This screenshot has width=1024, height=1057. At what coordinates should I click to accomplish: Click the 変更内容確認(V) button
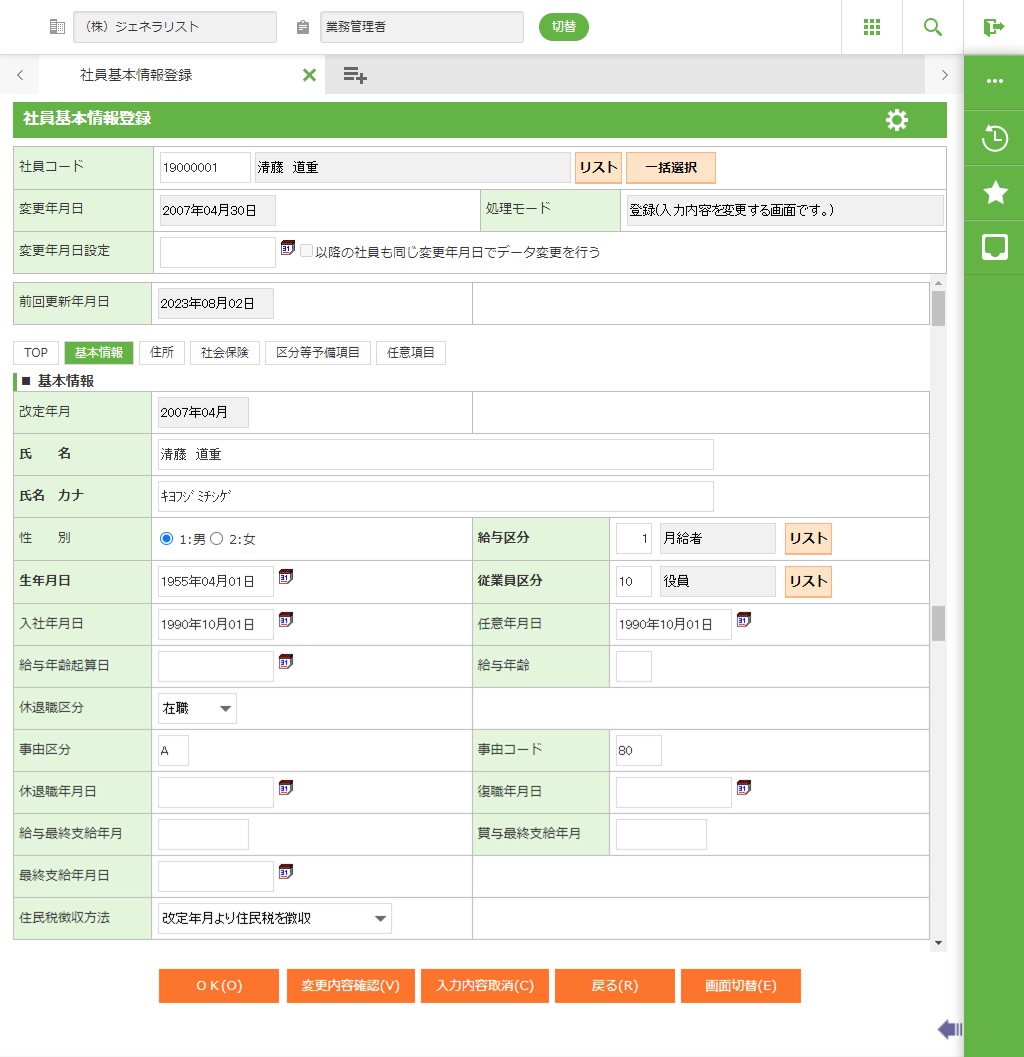tap(351, 985)
